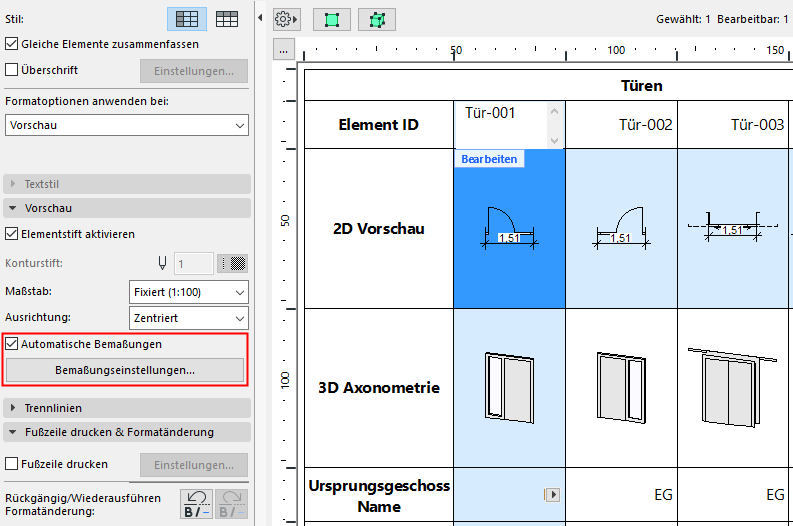
Task: Select the Tür-002 3D axonometry thumbnail
Action: [x=622, y=387]
